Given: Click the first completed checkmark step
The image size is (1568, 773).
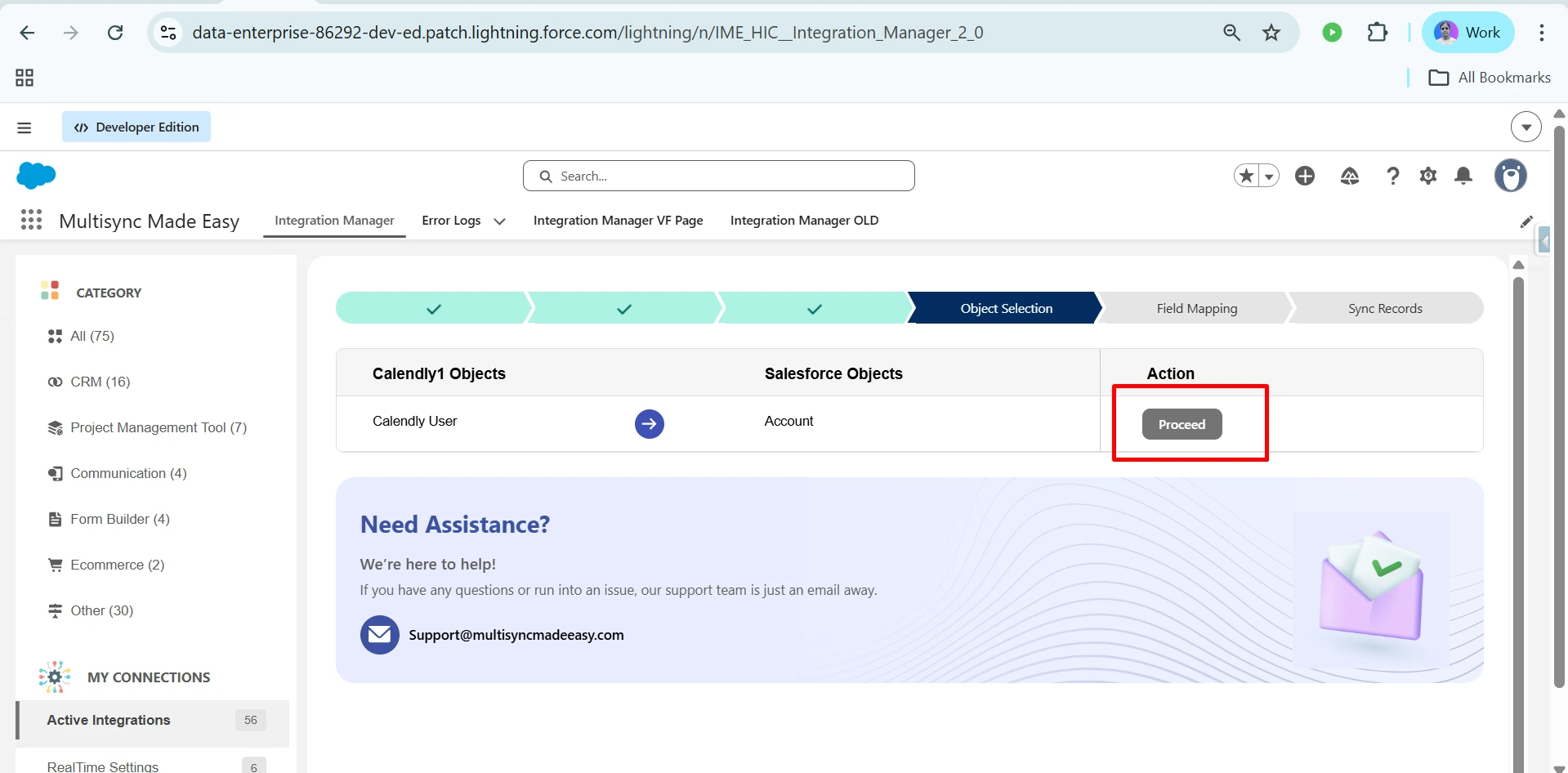Looking at the screenshot, I should coord(433,308).
